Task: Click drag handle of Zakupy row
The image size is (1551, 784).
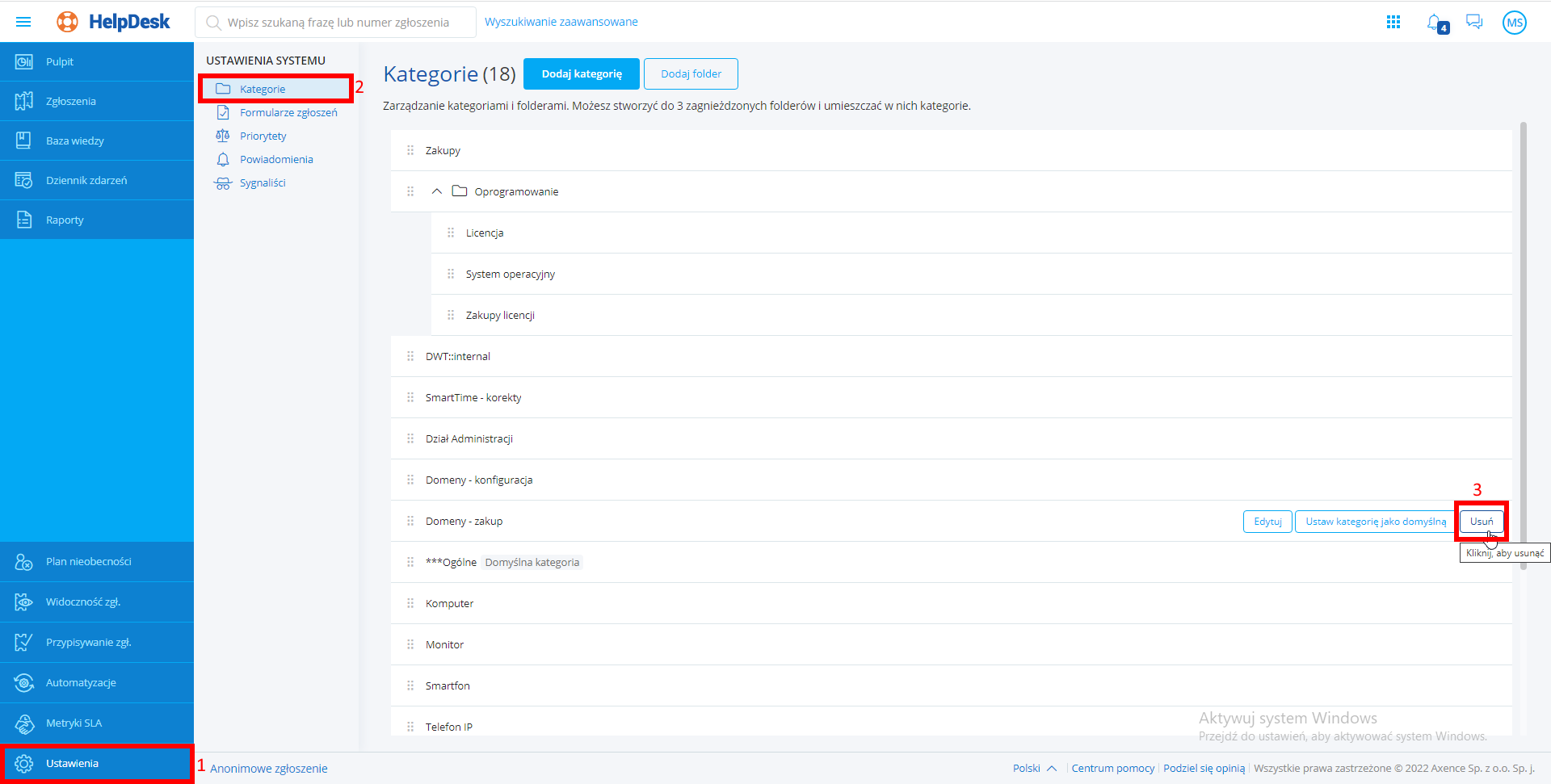Action: point(410,150)
